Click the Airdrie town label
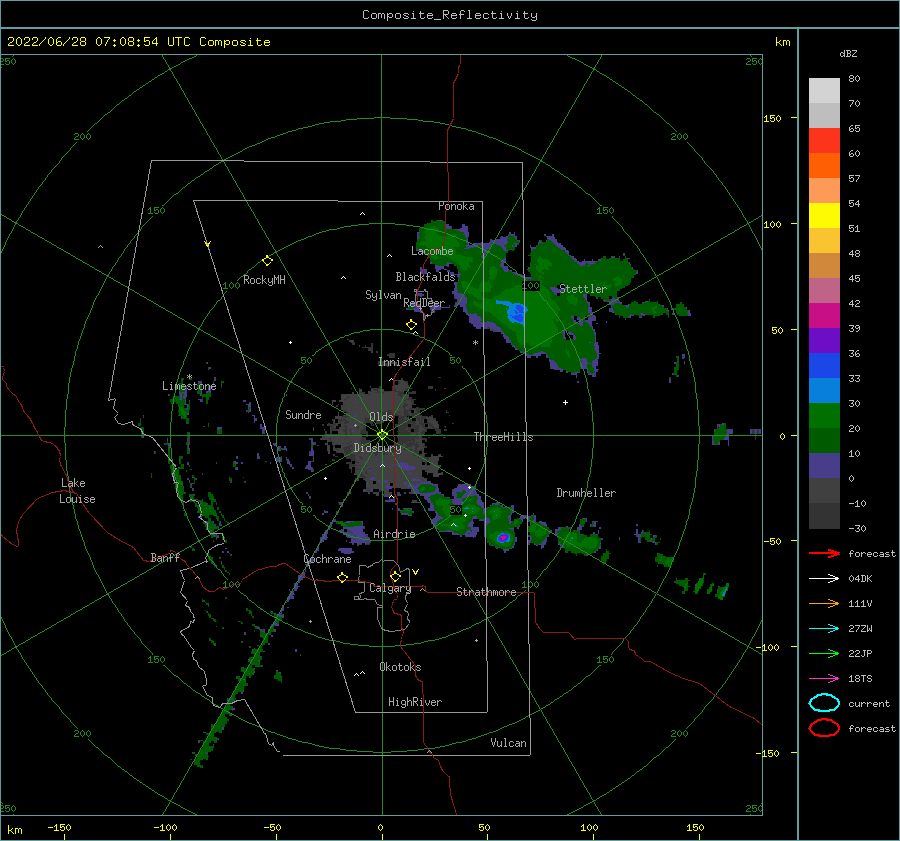900x841 pixels. pyautogui.click(x=394, y=534)
